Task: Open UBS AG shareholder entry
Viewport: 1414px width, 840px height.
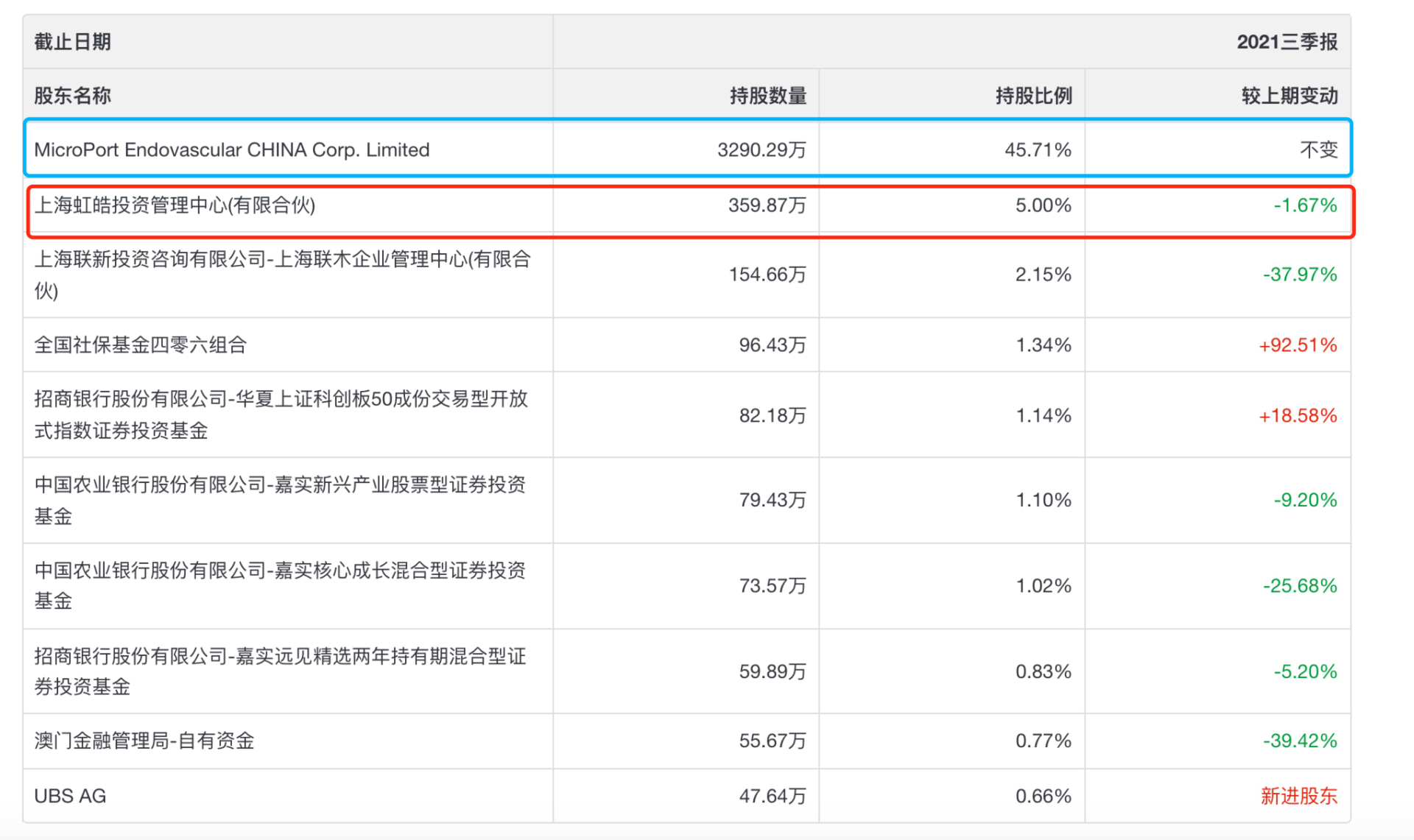Action: click(x=70, y=796)
